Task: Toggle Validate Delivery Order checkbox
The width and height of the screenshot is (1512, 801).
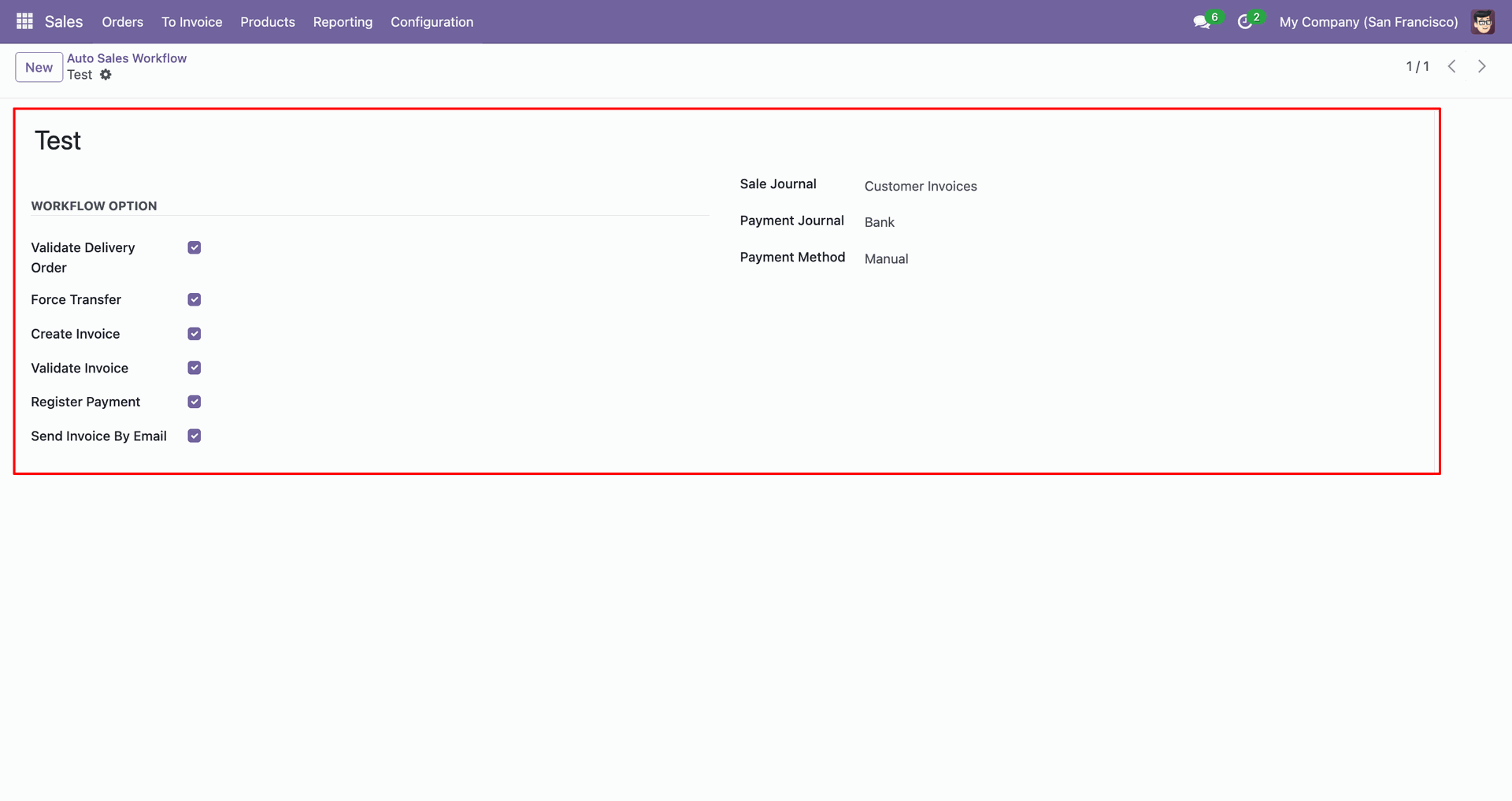Action: click(x=195, y=247)
